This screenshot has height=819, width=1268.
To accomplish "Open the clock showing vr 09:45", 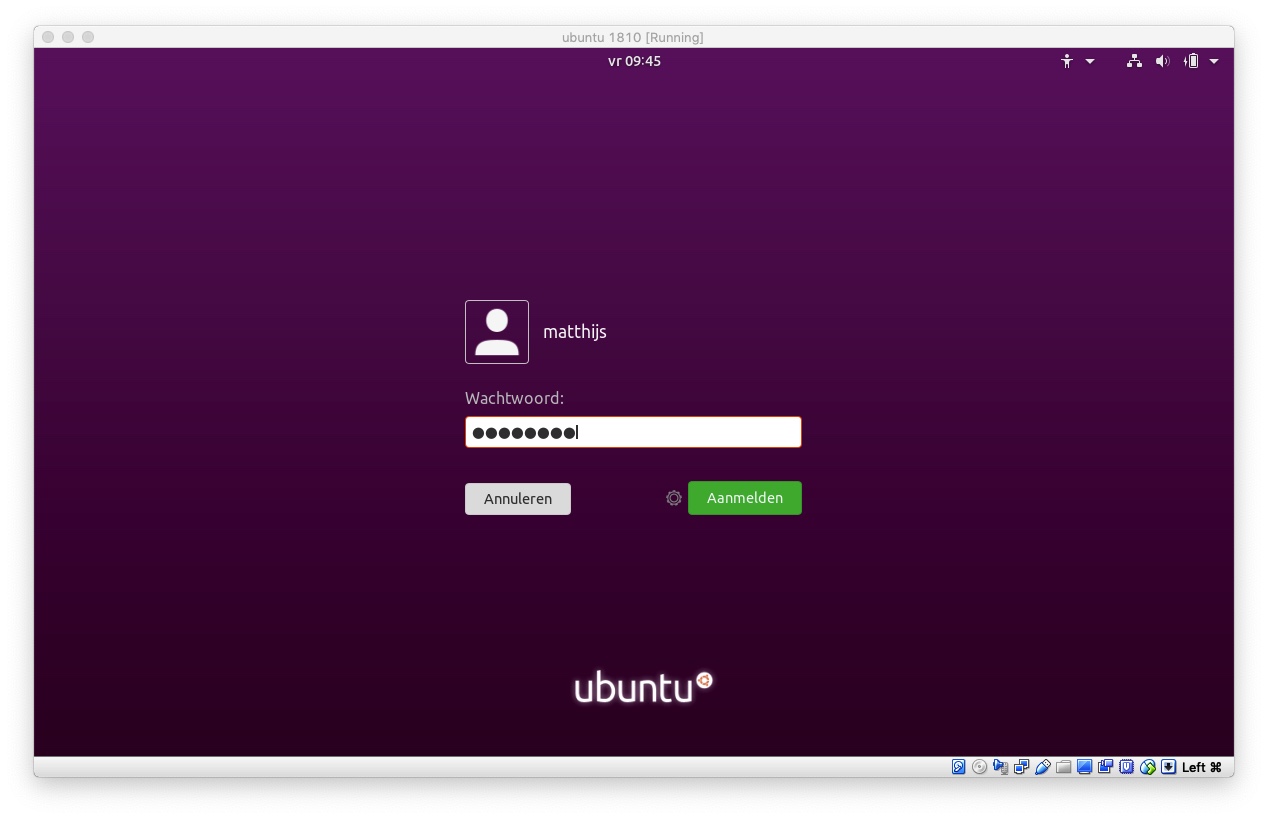I will click(x=634, y=61).
